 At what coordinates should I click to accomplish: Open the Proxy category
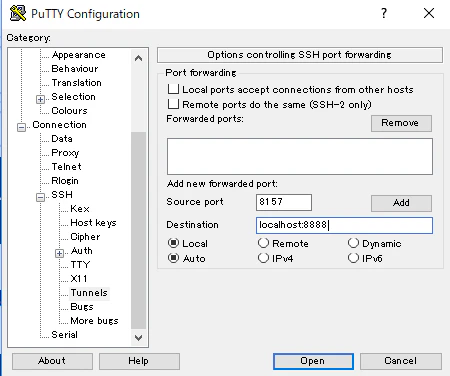pyautogui.click(x=65, y=153)
